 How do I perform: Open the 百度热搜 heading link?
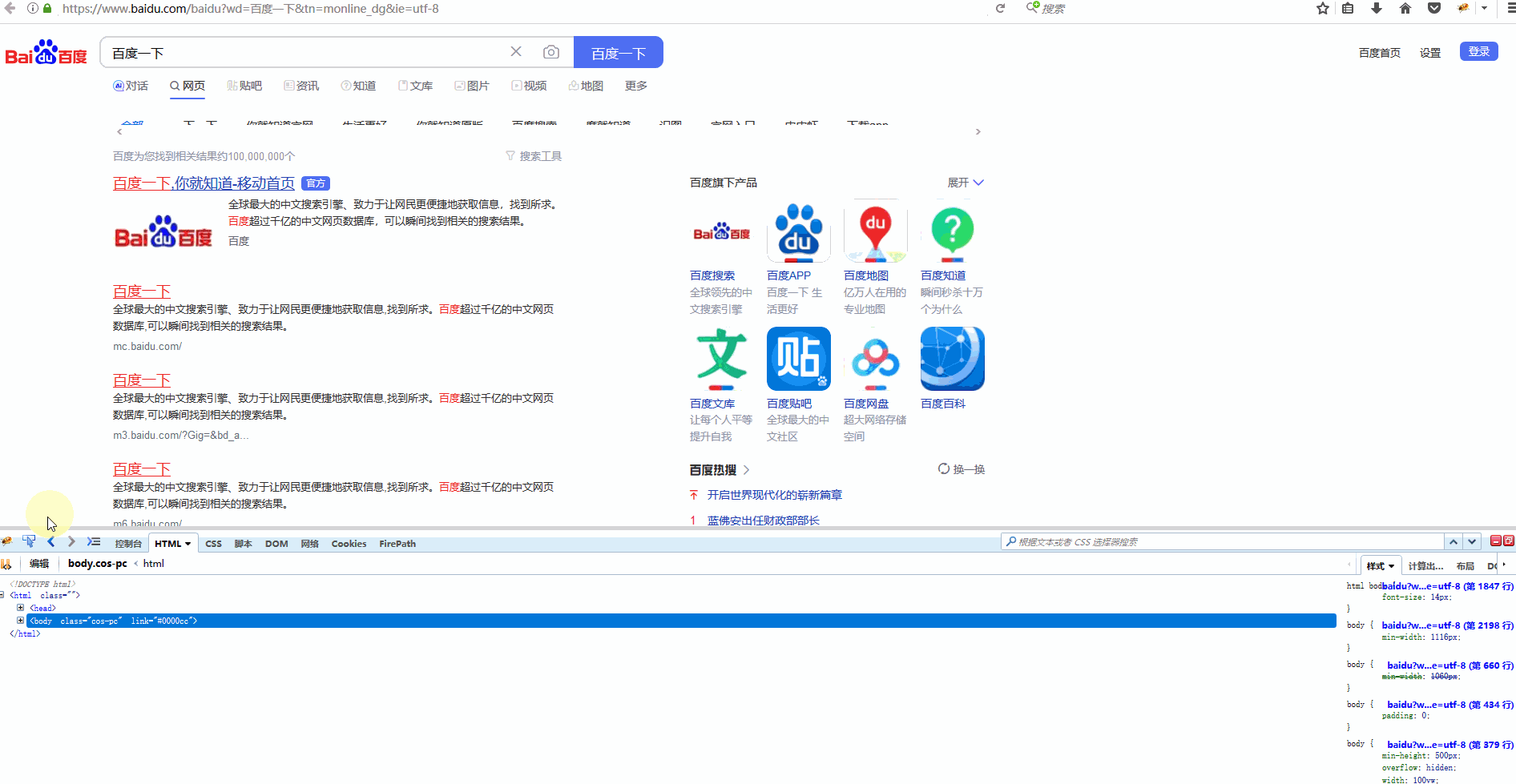tap(720, 470)
